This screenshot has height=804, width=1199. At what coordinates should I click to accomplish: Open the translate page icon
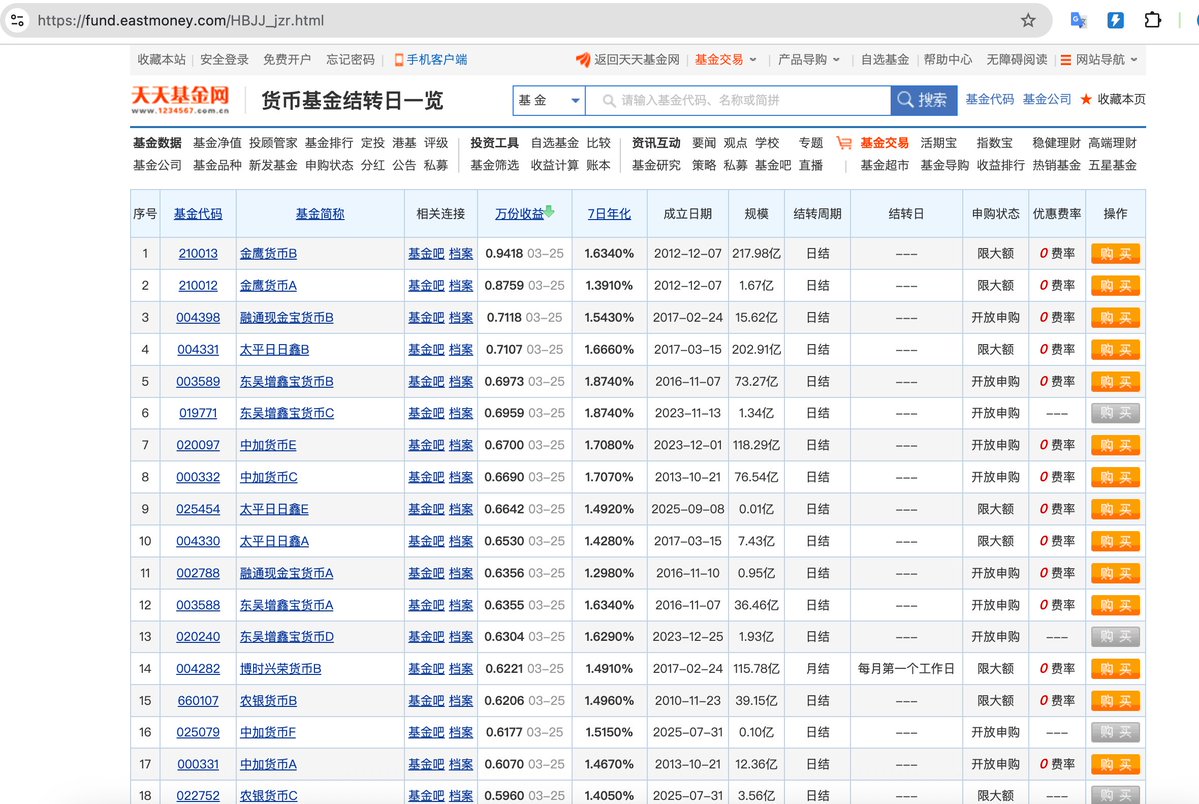click(x=1079, y=20)
